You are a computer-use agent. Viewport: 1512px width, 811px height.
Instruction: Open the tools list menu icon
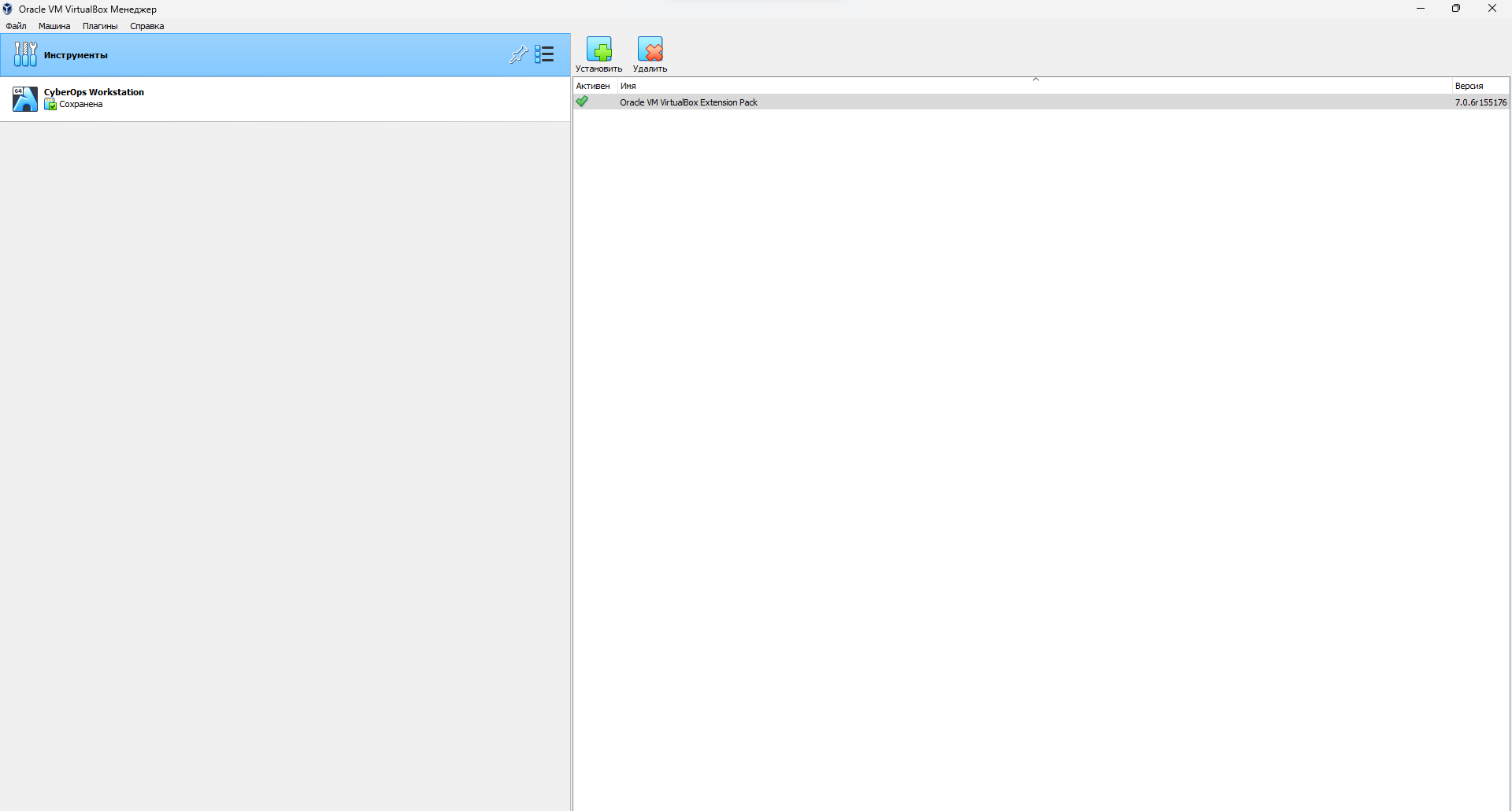click(544, 54)
